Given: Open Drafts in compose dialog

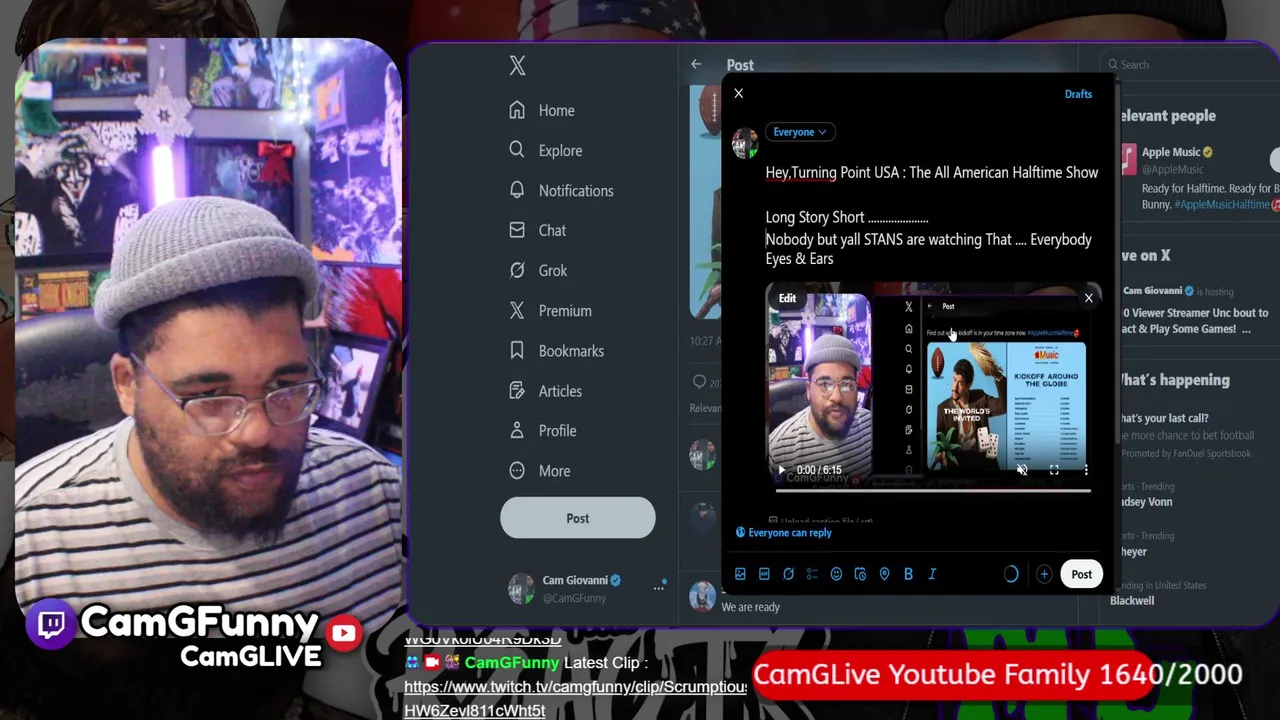Looking at the screenshot, I should click(1078, 94).
